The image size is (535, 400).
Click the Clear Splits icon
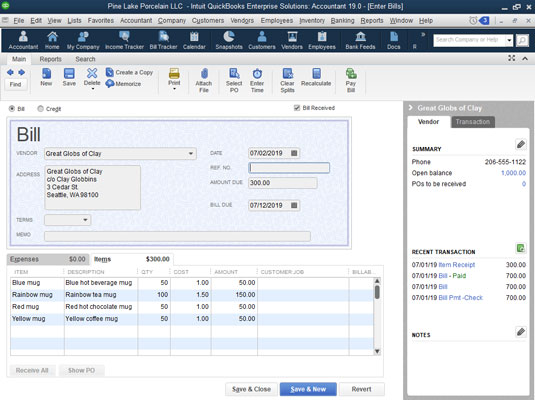coord(287,74)
